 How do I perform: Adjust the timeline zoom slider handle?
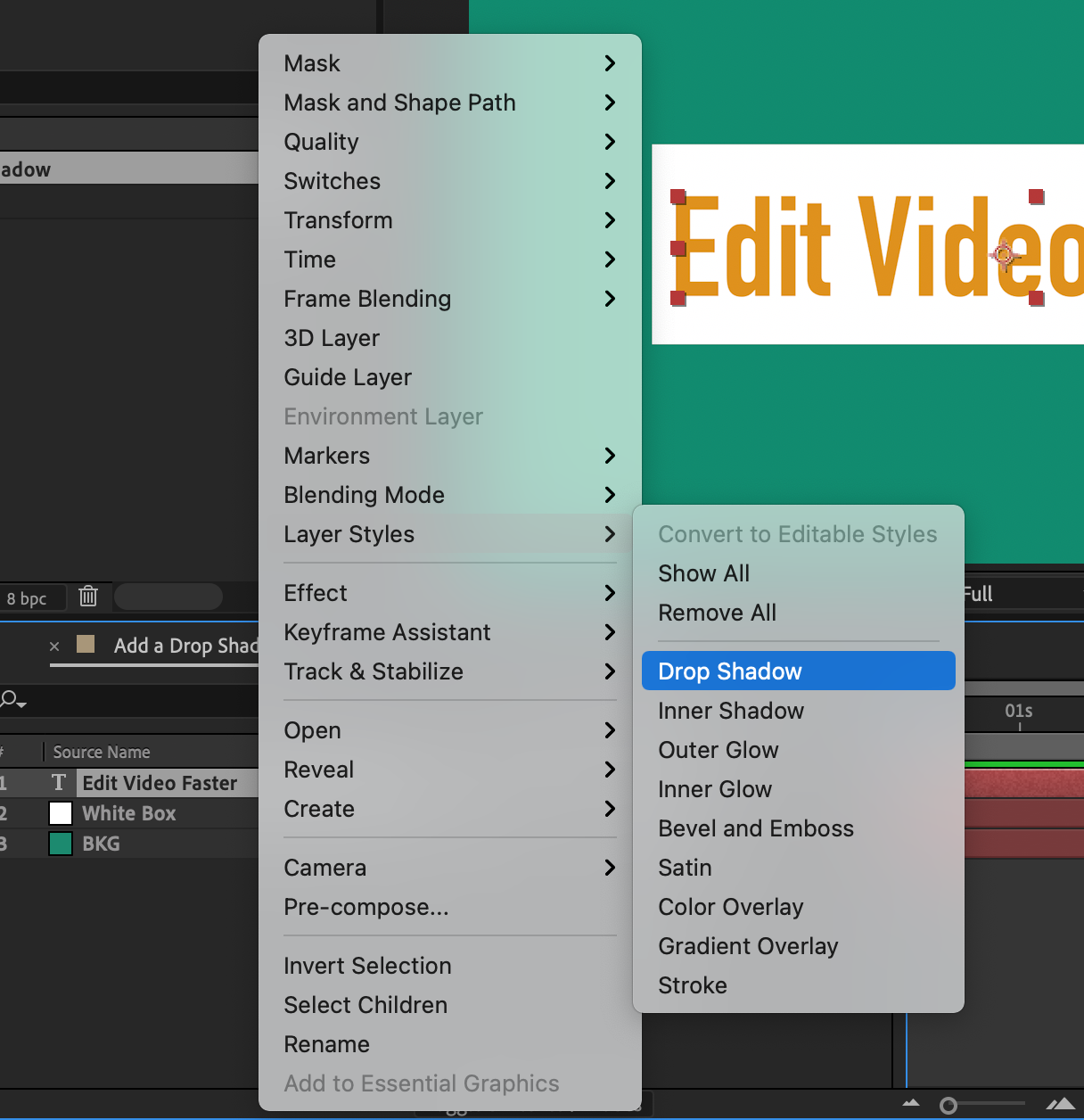click(x=948, y=1106)
